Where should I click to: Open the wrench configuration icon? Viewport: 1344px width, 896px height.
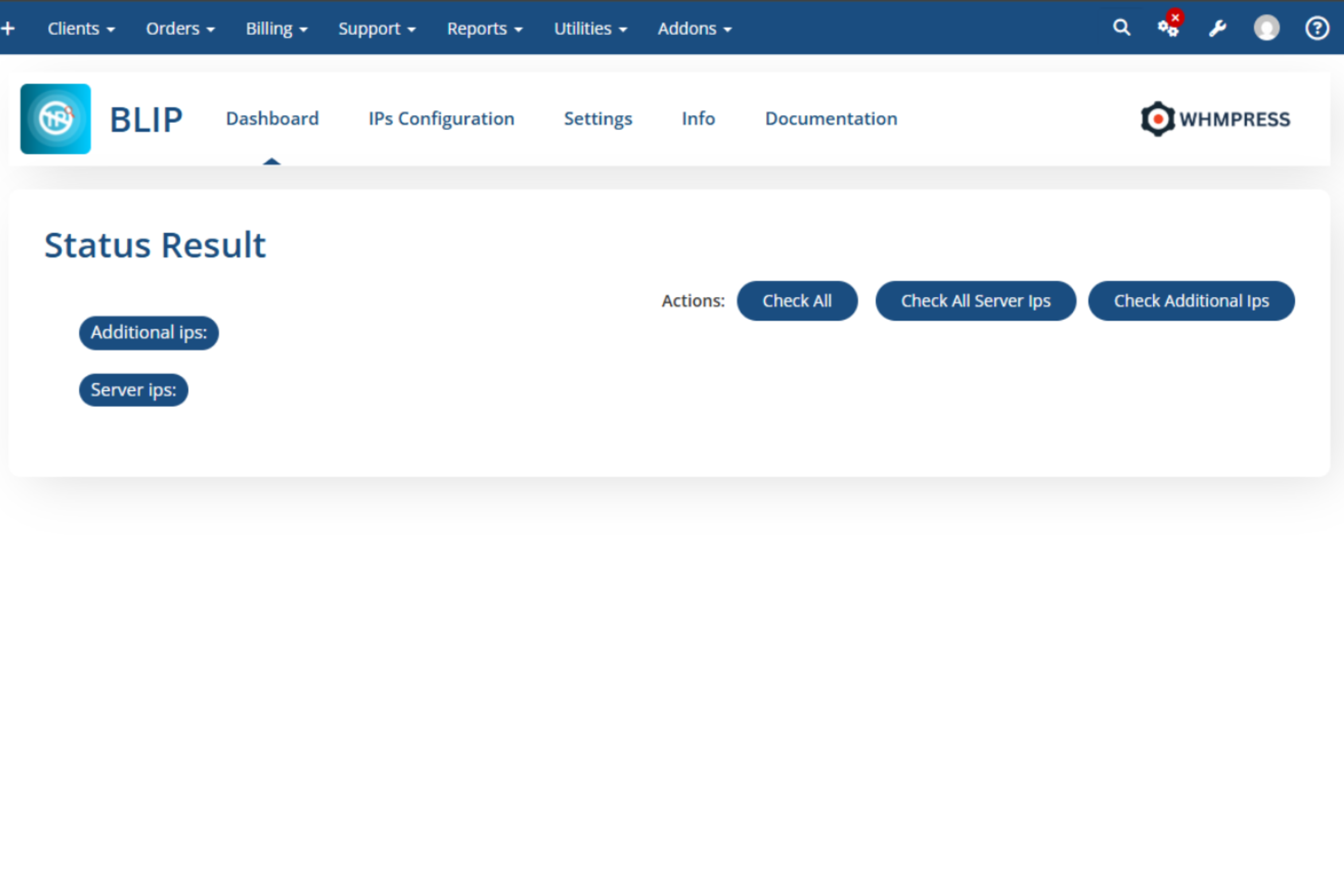[1217, 28]
